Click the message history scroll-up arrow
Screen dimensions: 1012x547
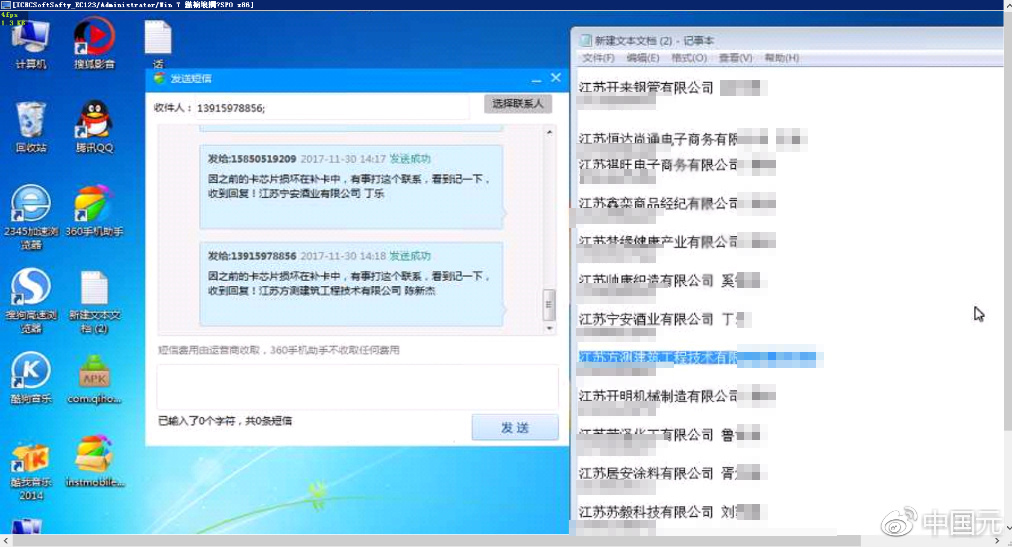[x=549, y=132]
